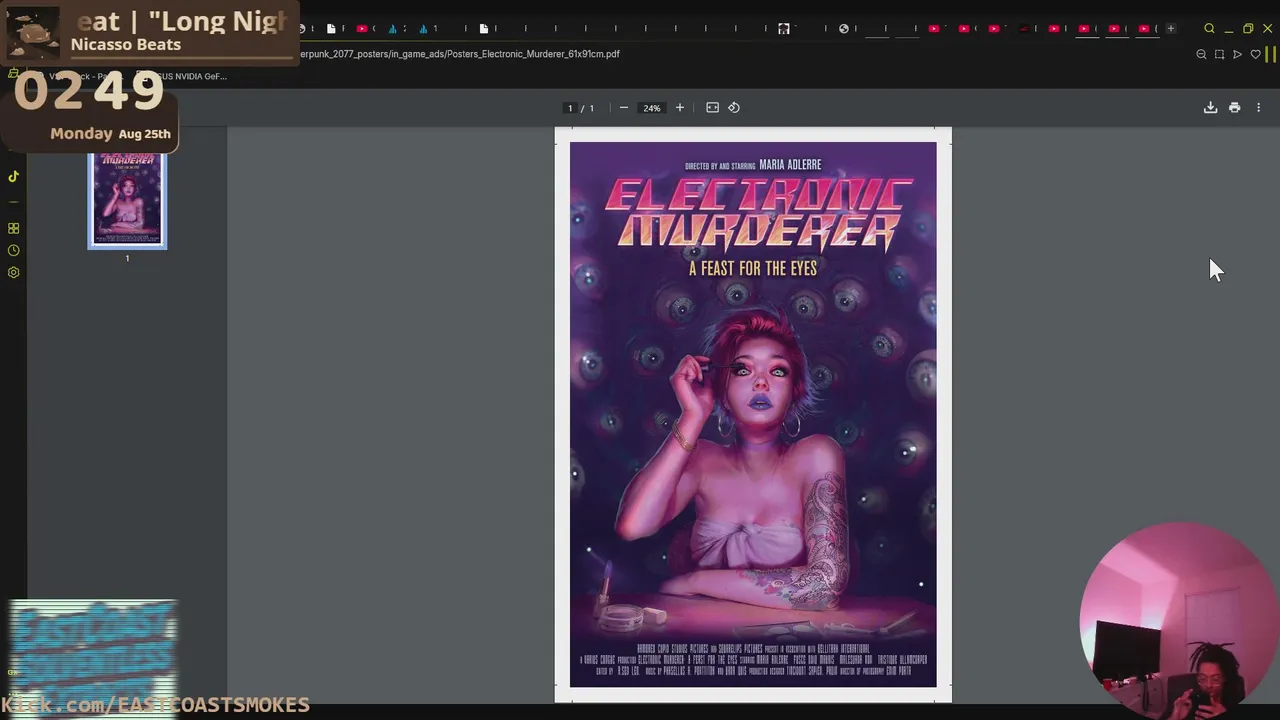Open TikTok from the browser sidebar
This screenshot has height=720, width=1280.
(x=14, y=176)
